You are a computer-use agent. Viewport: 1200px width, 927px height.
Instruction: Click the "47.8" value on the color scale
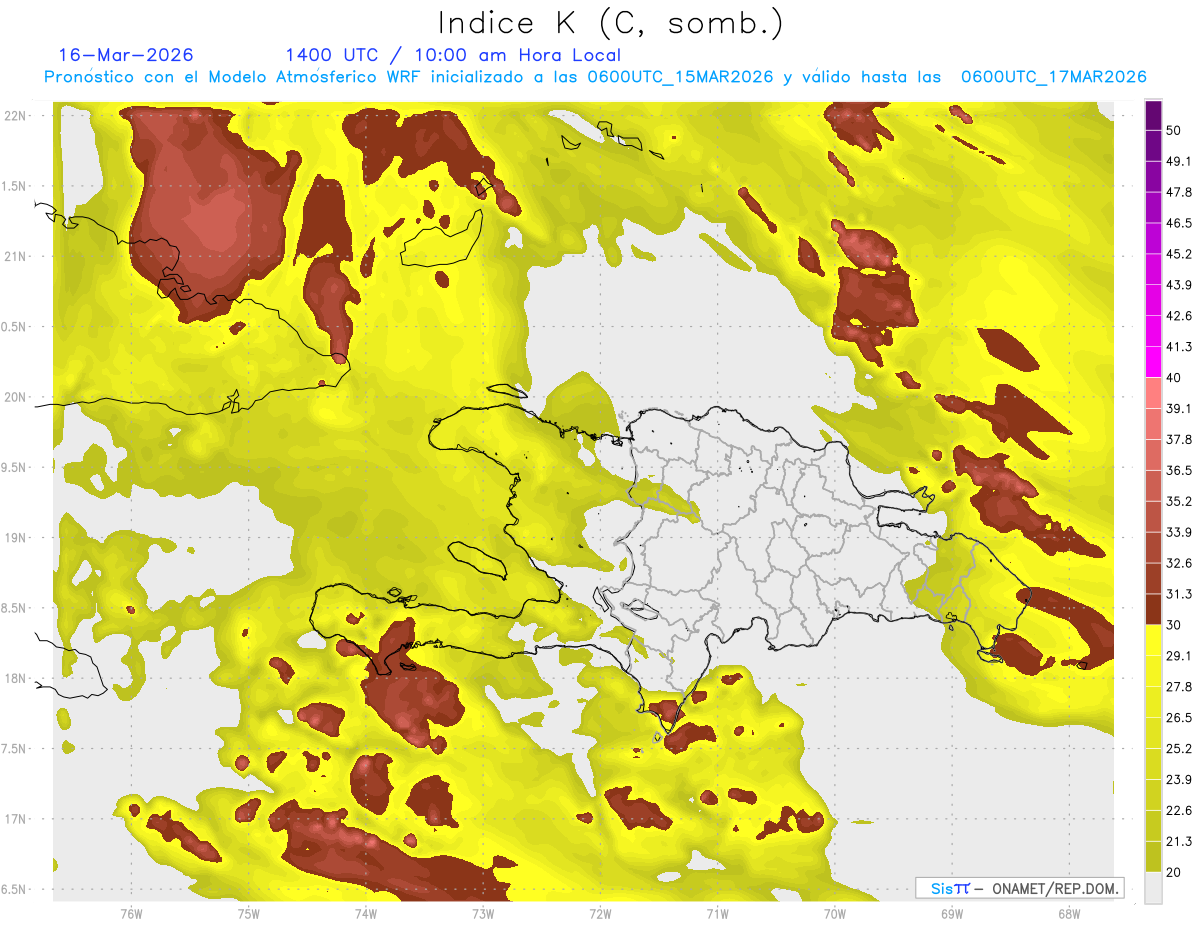[1179, 192]
